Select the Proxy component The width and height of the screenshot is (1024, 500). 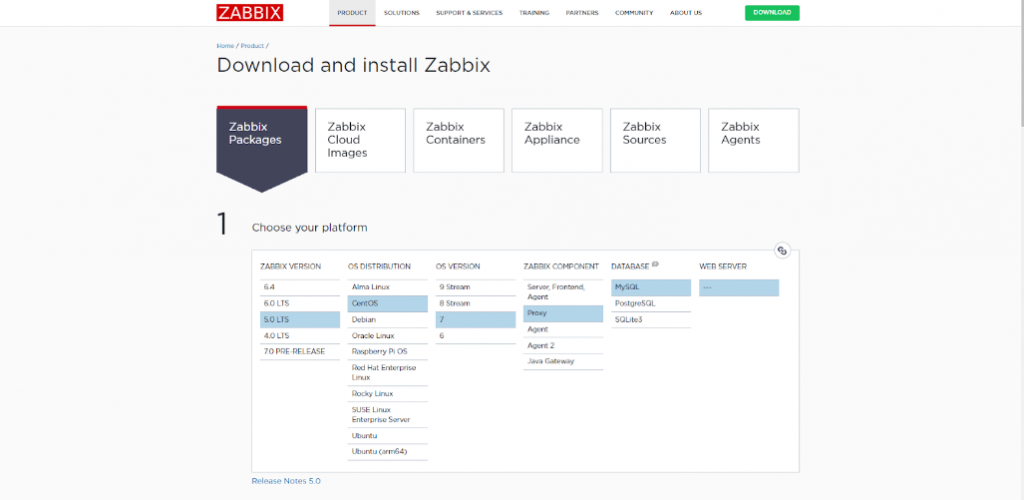click(563, 313)
